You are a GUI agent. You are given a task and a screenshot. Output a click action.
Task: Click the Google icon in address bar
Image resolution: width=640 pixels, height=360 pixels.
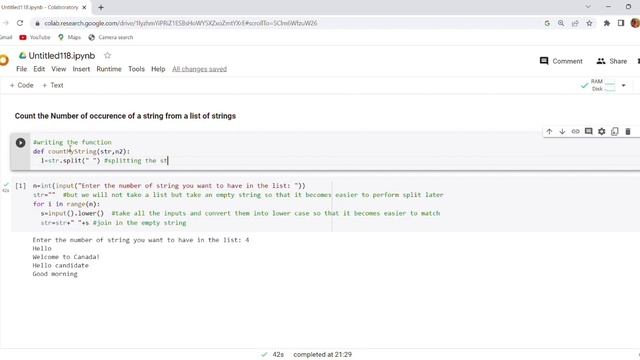547,23
